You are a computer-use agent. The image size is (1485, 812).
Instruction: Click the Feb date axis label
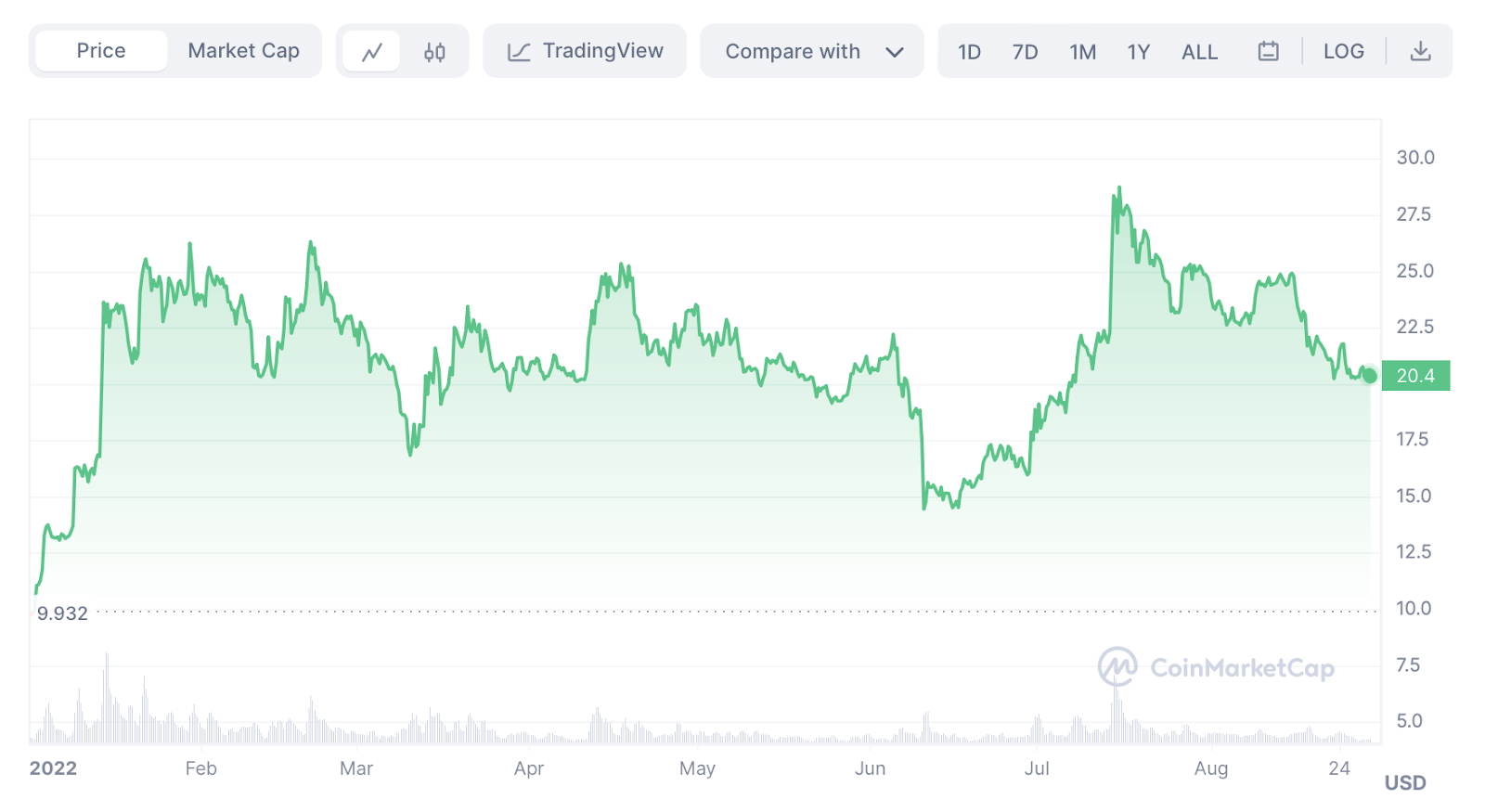200,768
